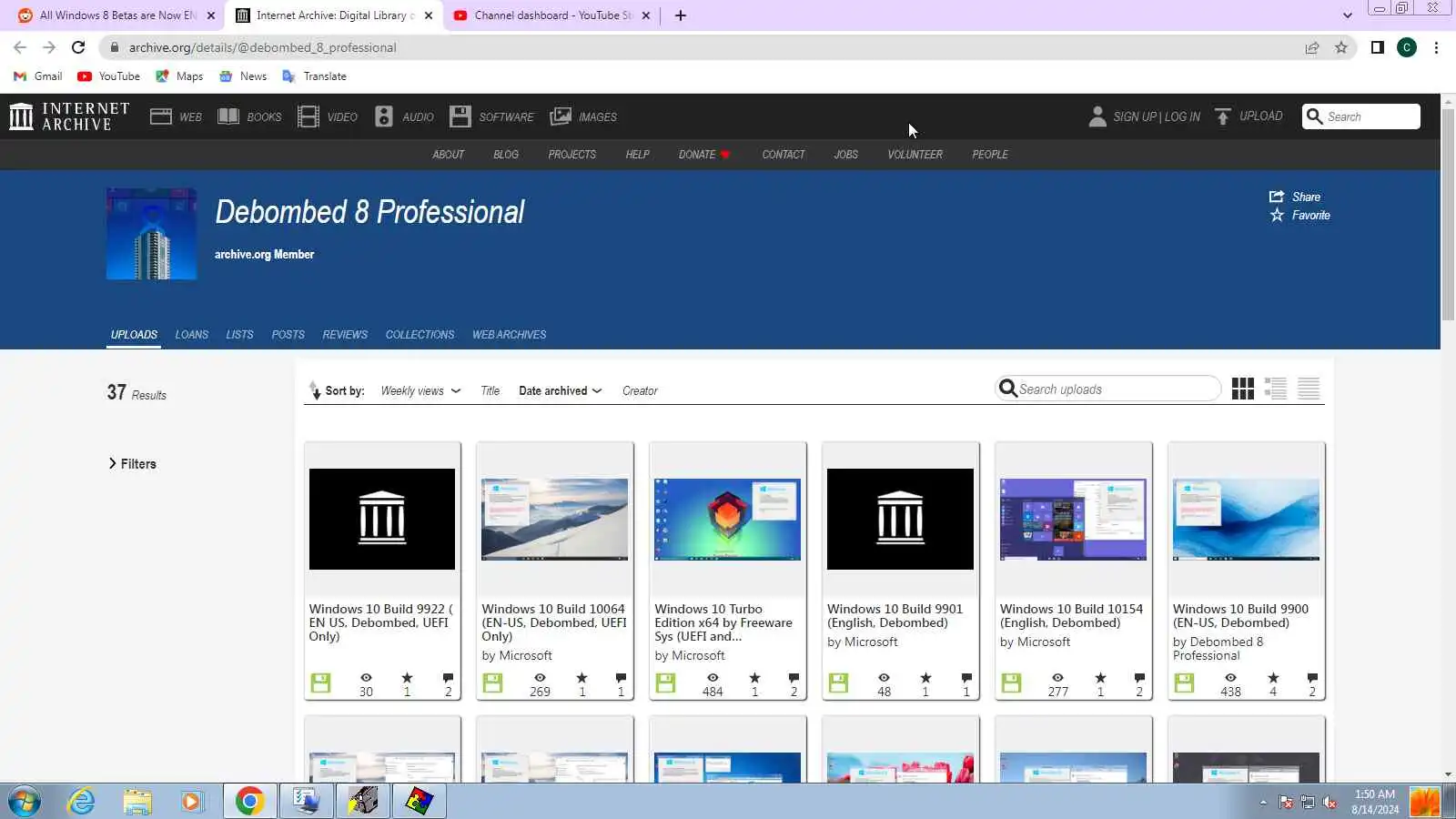This screenshot has width=1456, height=819.
Task: Switch to the Collections tab
Action: click(420, 335)
